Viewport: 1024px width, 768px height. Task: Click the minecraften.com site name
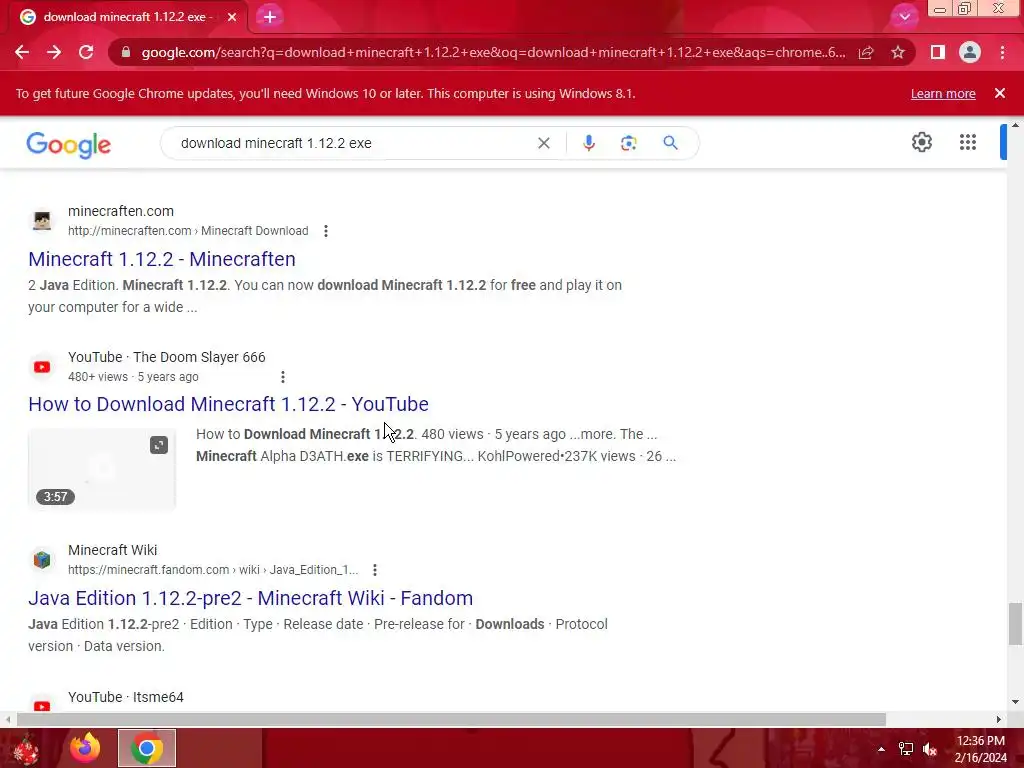(x=121, y=211)
